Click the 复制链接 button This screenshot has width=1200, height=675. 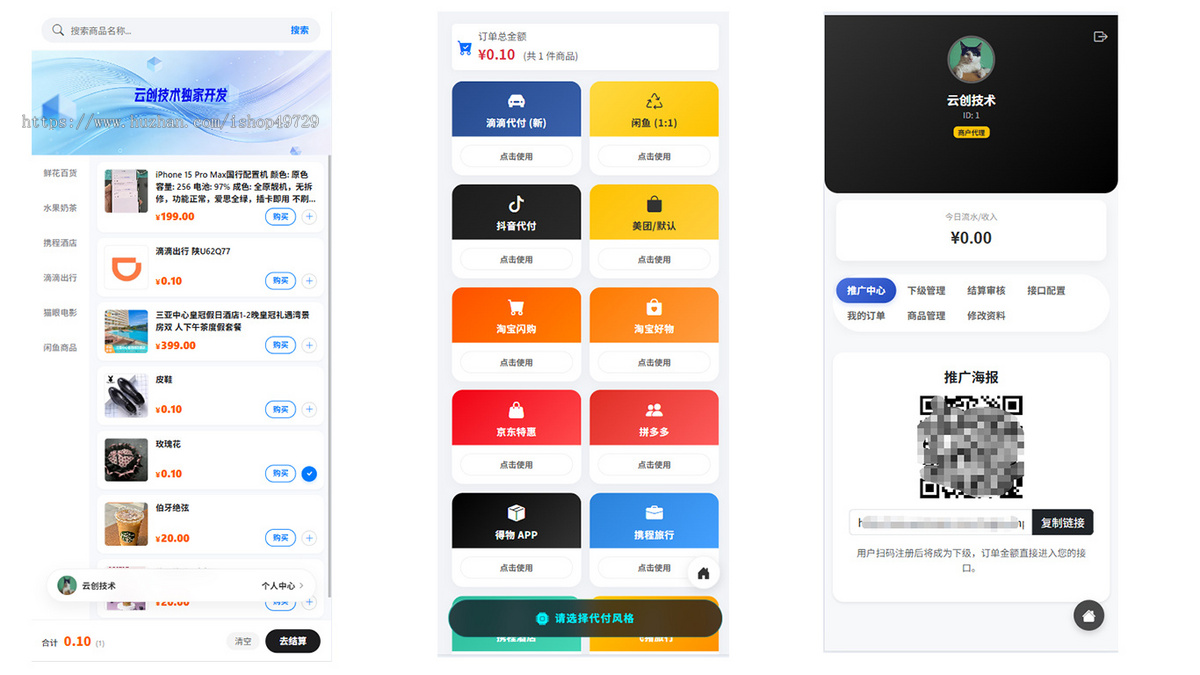tap(1062, 522)
